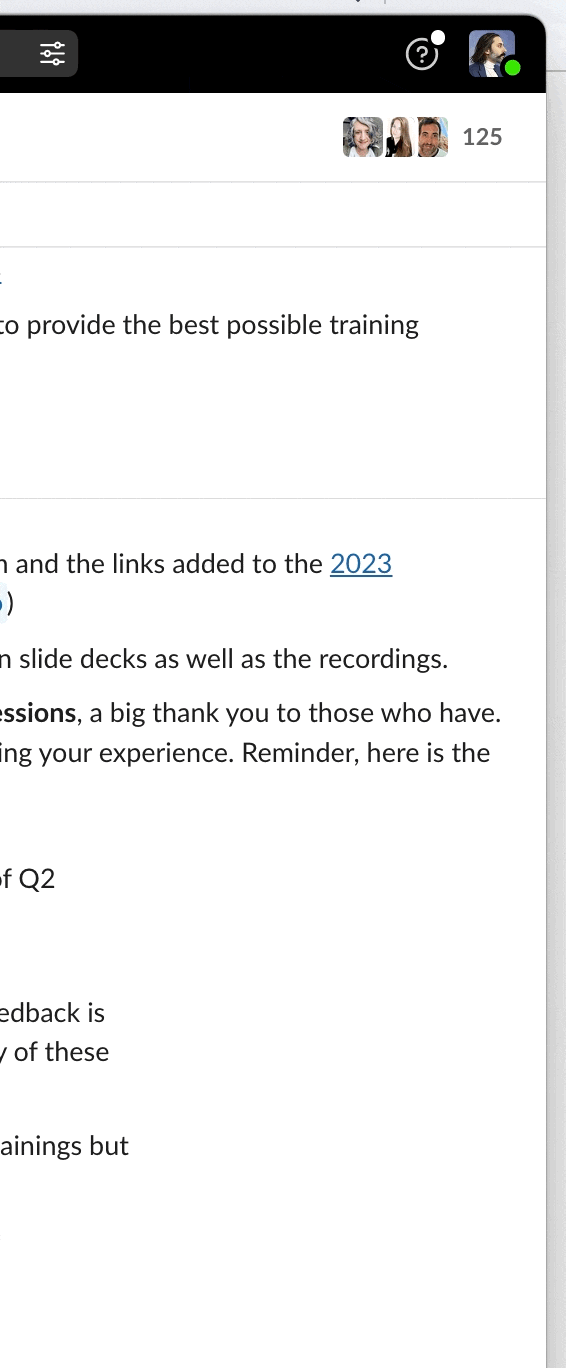
Task: Click the bold 'essions' text
Action: pyautogui.click(x=38, y=713)
